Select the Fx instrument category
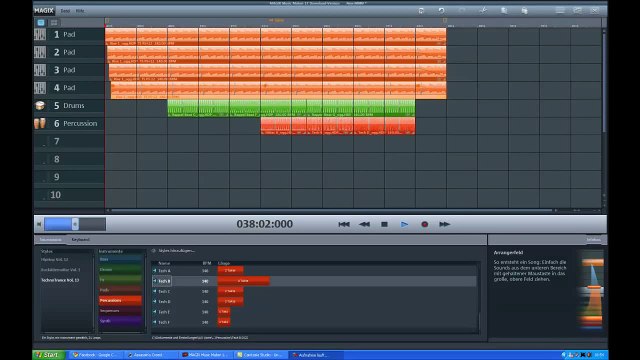Viewport: 640px width, 360px height. (120, 280)
